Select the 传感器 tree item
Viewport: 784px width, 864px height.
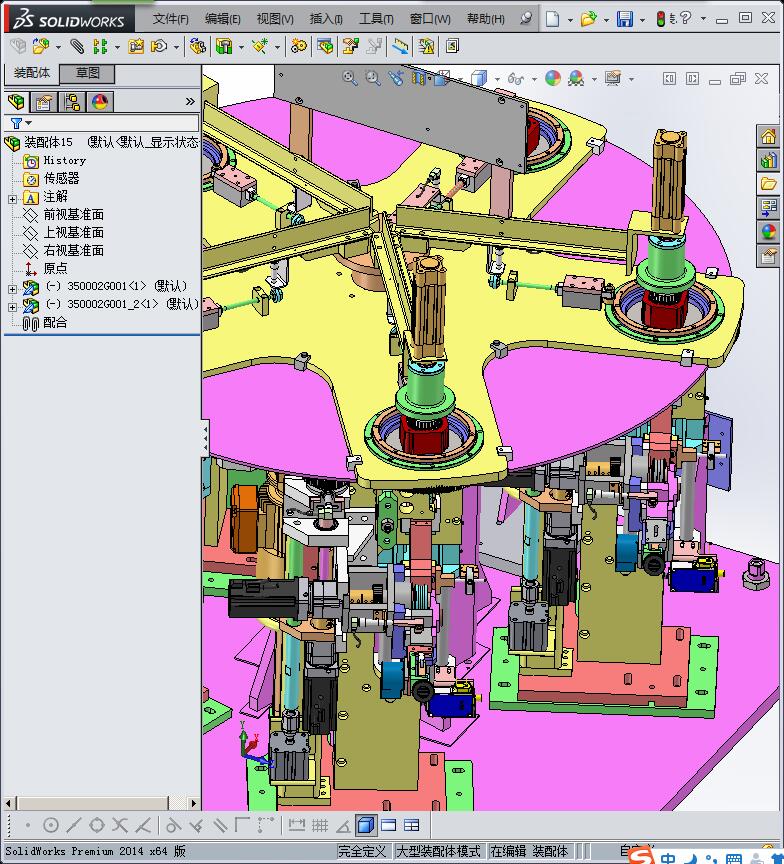coord(61,179)
